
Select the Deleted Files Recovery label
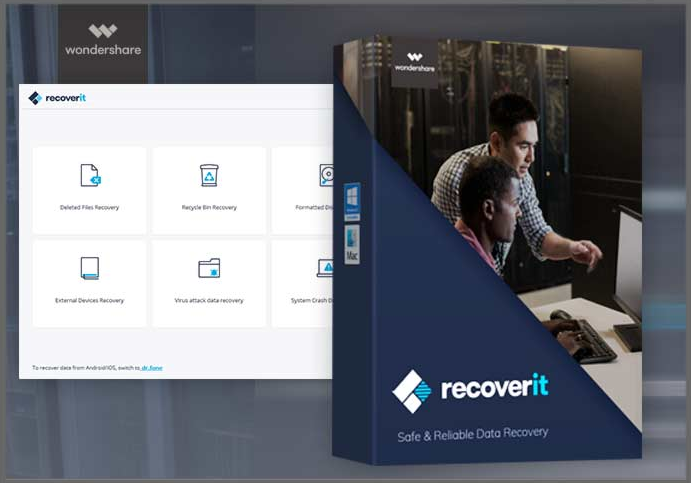coord(89,208)
